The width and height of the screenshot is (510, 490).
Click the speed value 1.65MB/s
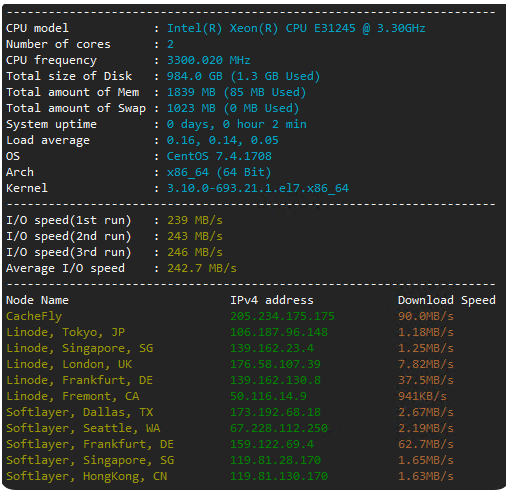click(426, 460)
